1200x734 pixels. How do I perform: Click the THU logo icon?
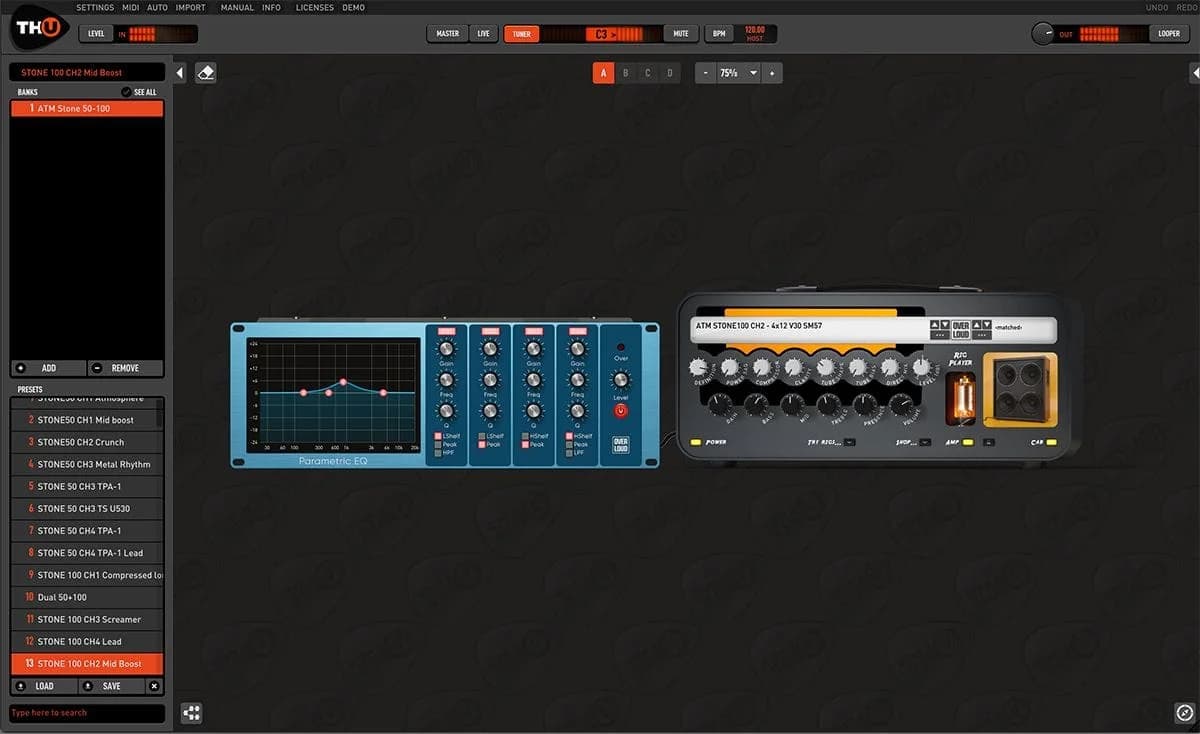tap(36, 28)
